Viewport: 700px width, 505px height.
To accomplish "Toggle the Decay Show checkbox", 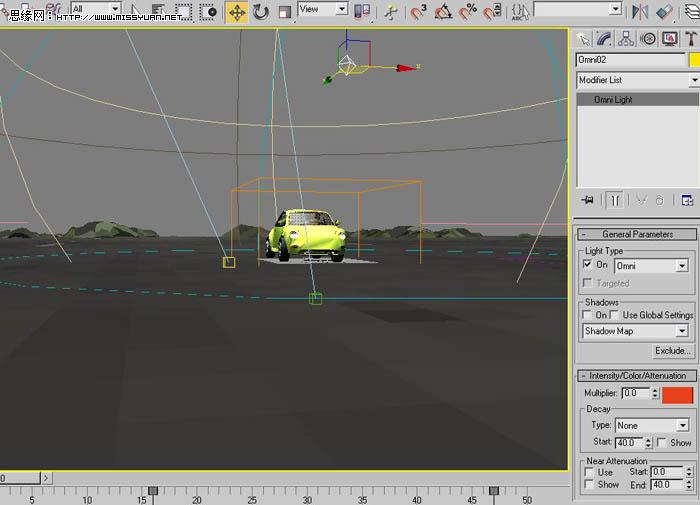I will click(x=662, y=442).
